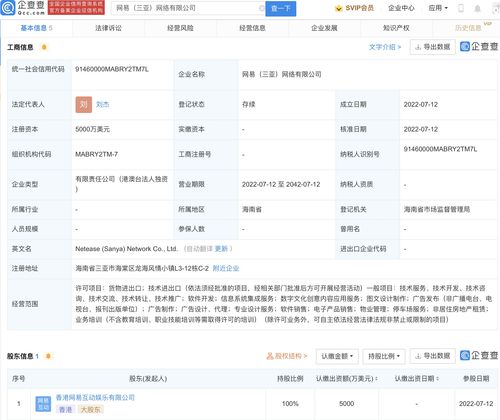Viewport: 500px width, 420px height.
Task: Click SVIP会员 crown icon
Action: 339,8
